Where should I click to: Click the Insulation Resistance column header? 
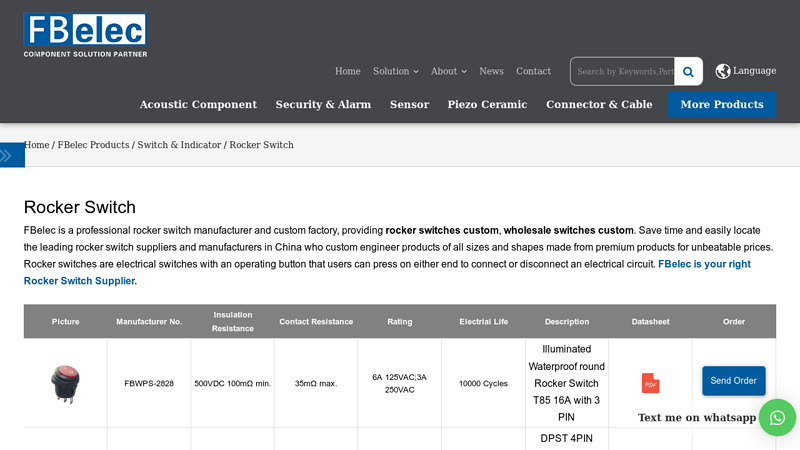tap(233, 321)
